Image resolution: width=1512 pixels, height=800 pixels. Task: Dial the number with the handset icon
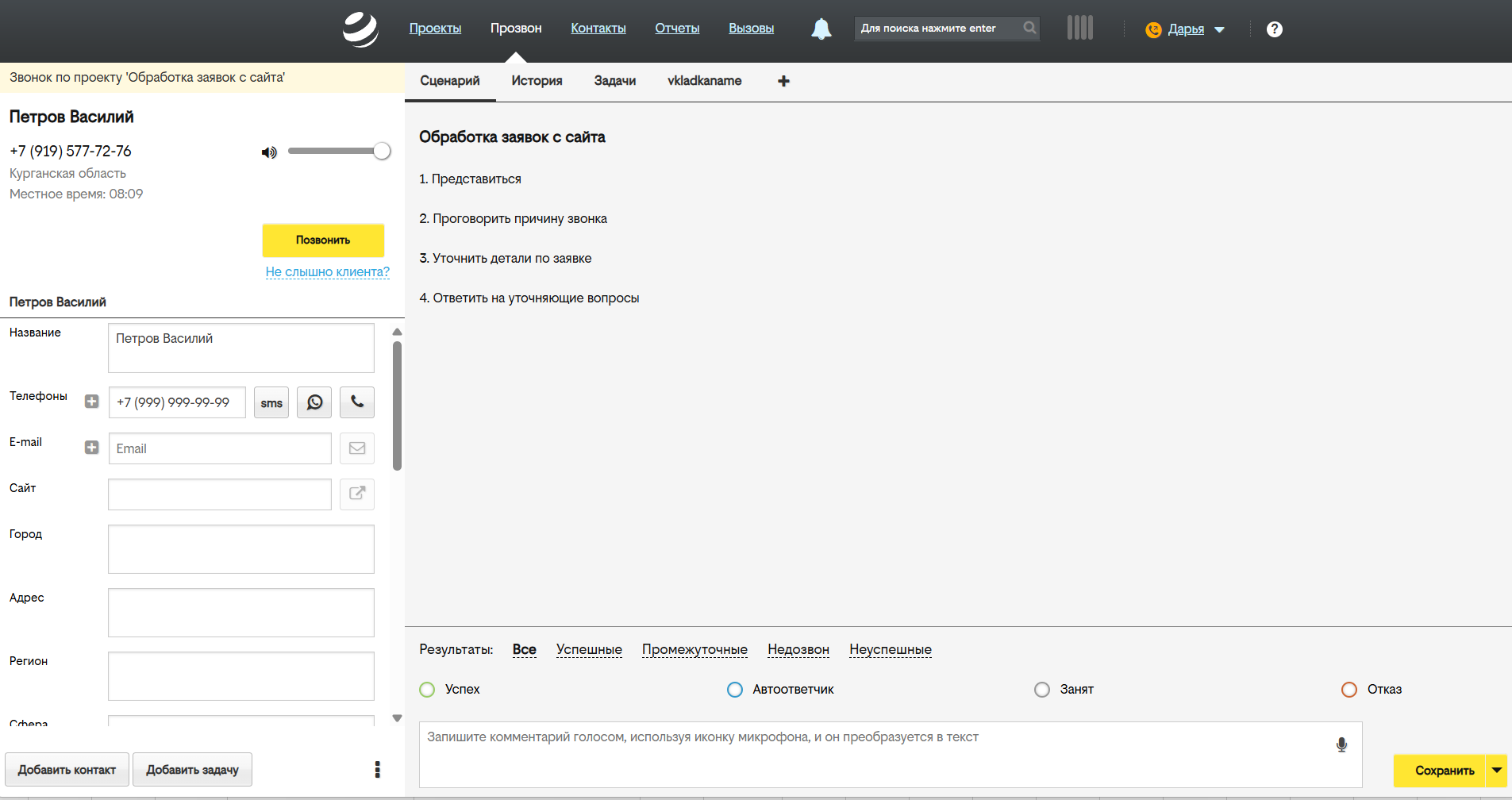click(x=356, y=402)
